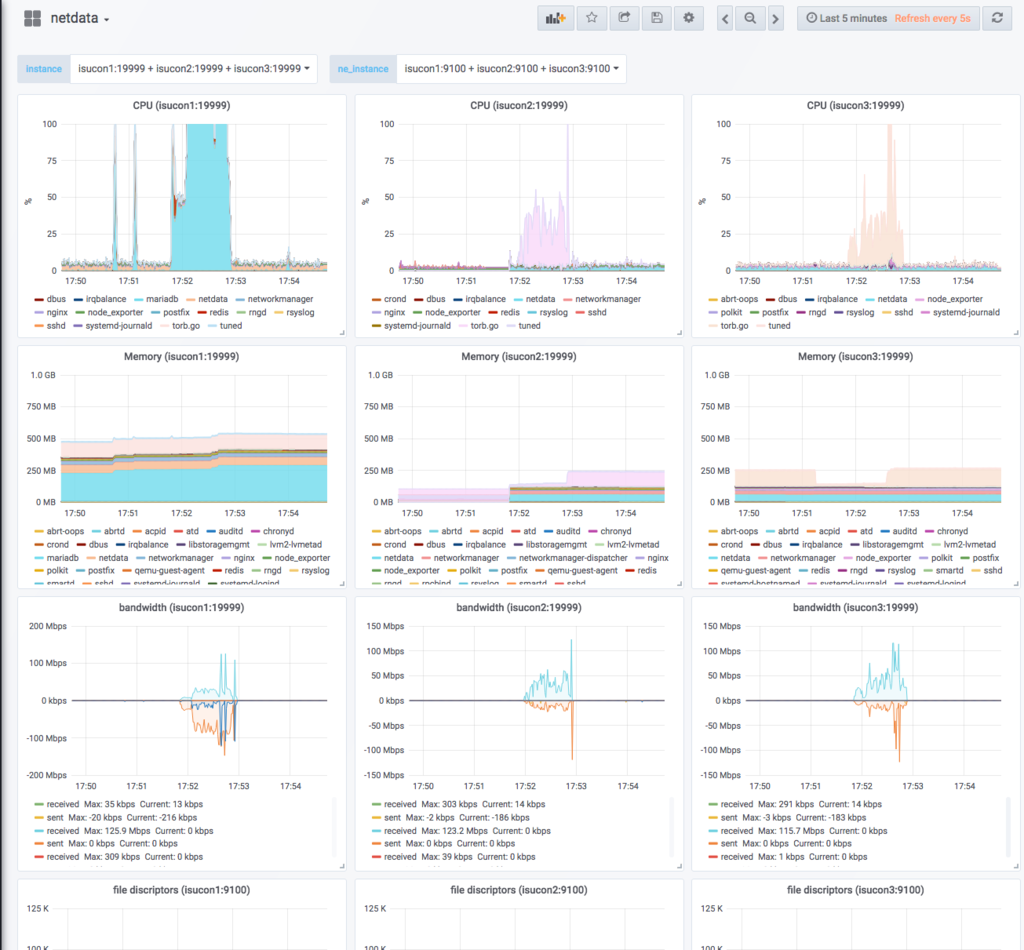Viewport: 1024px width, 950px height.
Task: Select 'received Max: 303 kbps' row in bandwidth isucon2 legend
Action: coord(458,804)
